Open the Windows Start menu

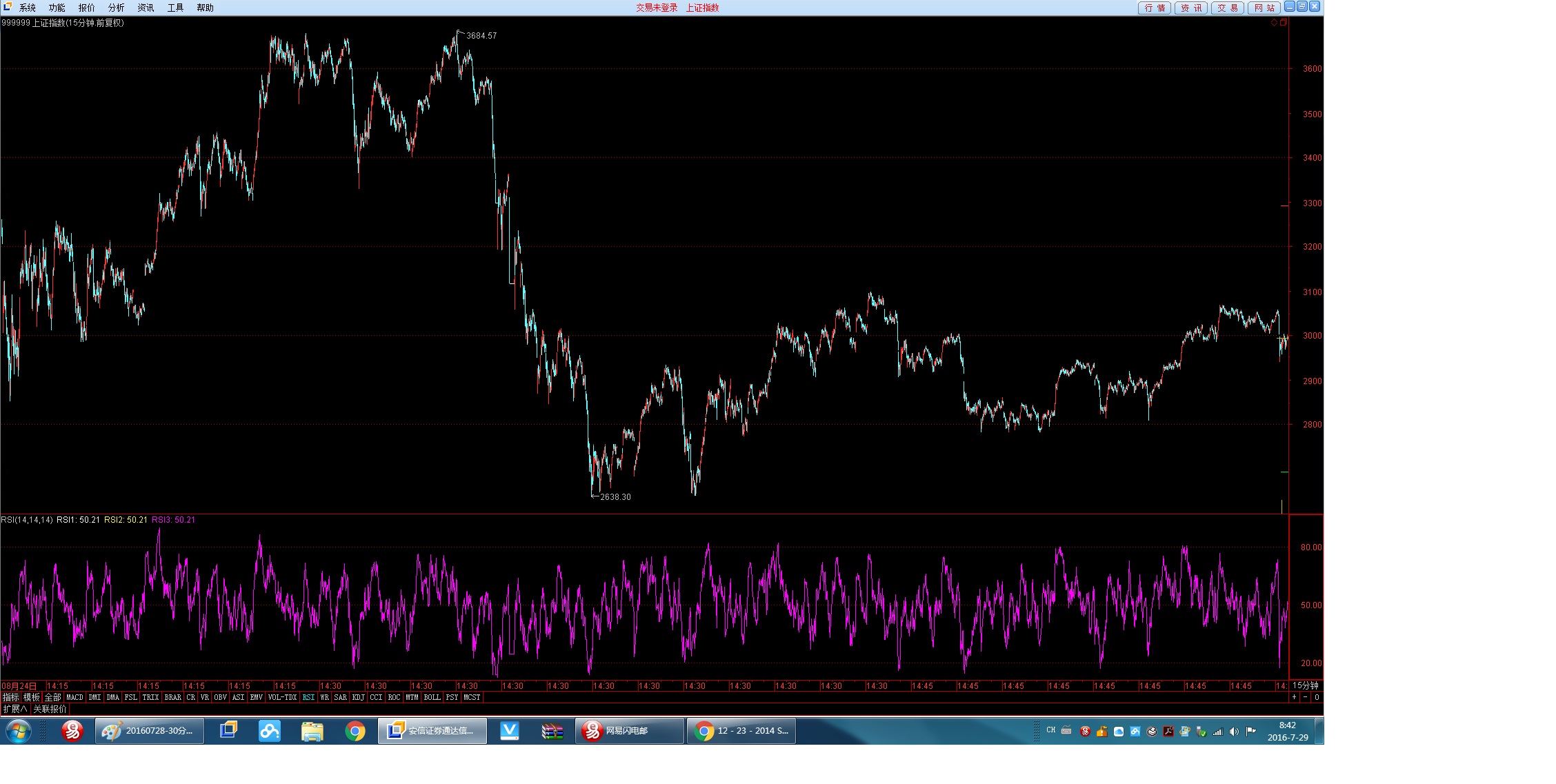click(x=19, y=731)
